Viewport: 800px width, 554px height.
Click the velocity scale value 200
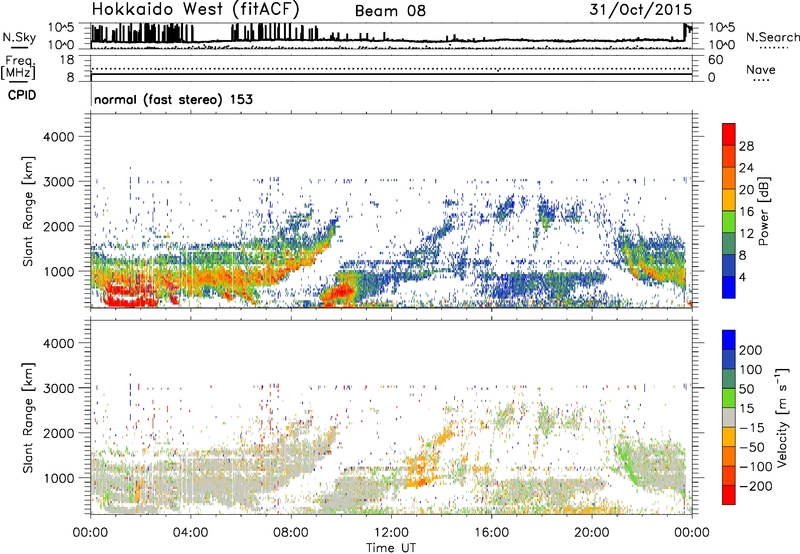click(751, 350)
